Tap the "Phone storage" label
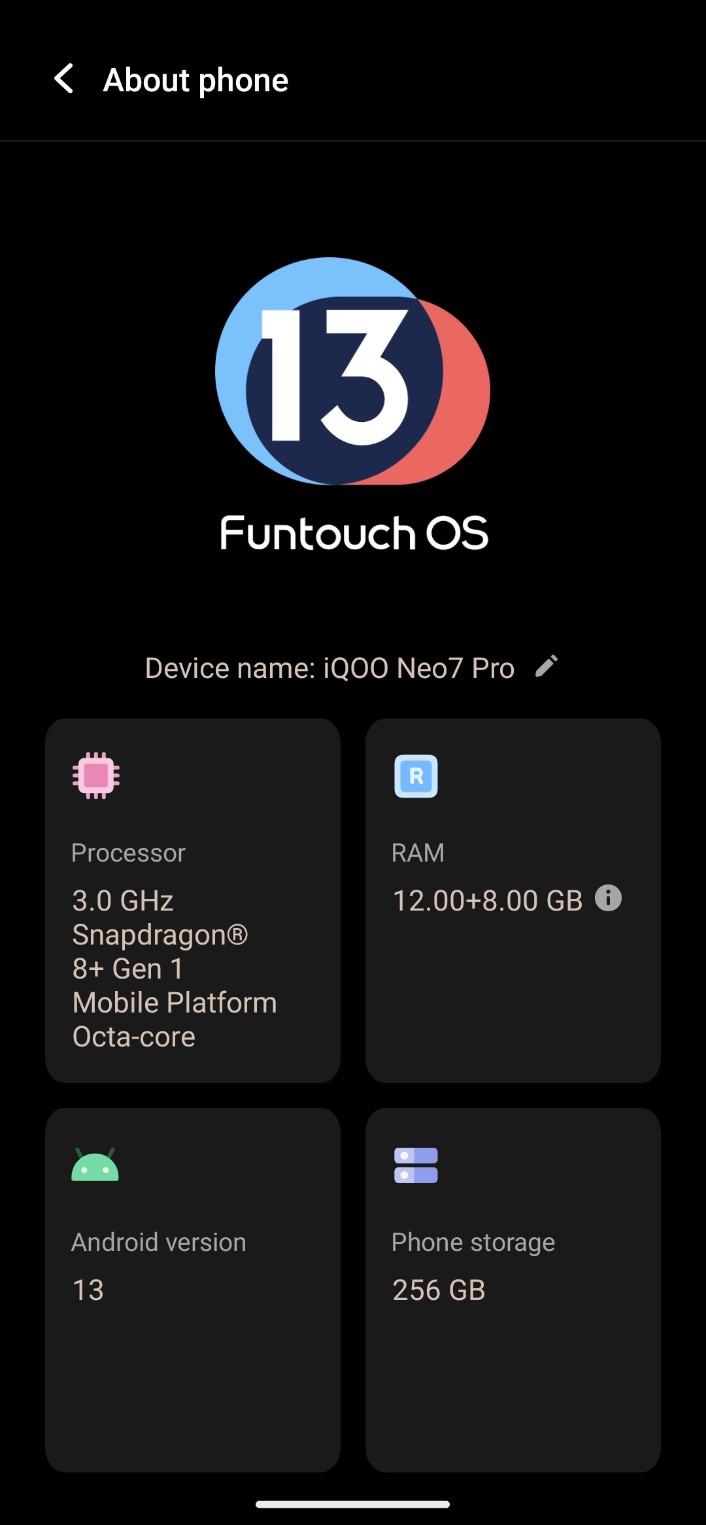The height and width of the screenshot is (1525, 706). pyautogui.click(x=473, y=1242)
